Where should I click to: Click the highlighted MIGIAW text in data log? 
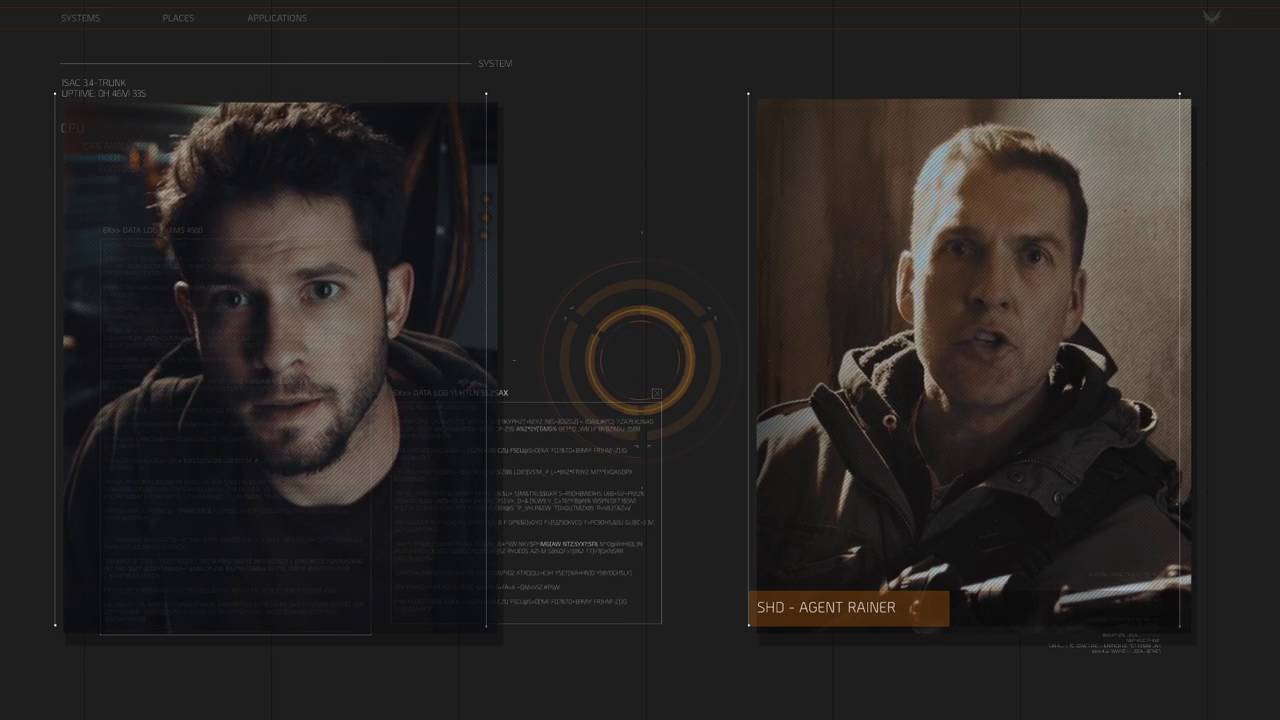(x=569, y=544)
